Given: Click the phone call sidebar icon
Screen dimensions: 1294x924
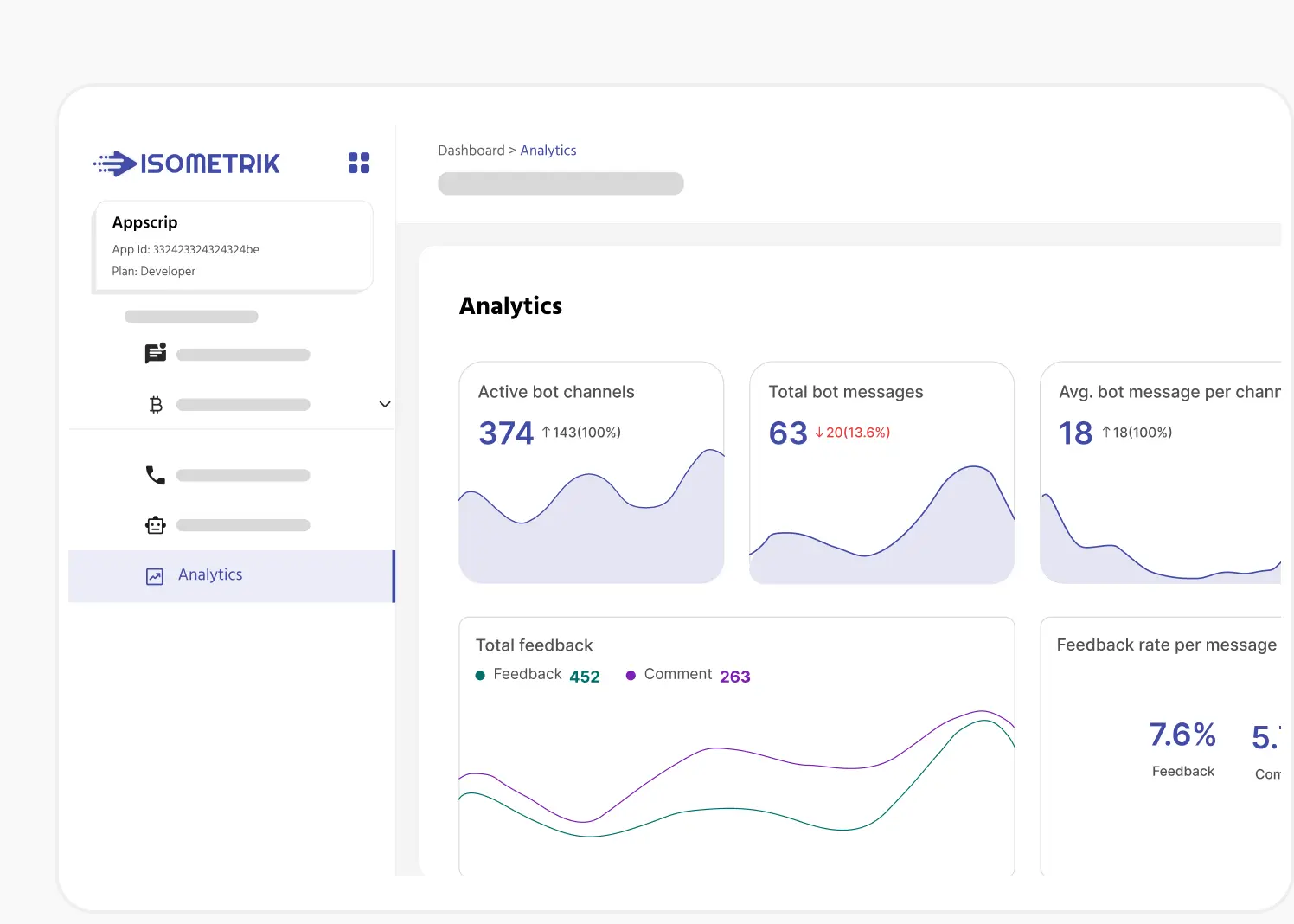Looking at the screenshot, I should pos(156,475).
